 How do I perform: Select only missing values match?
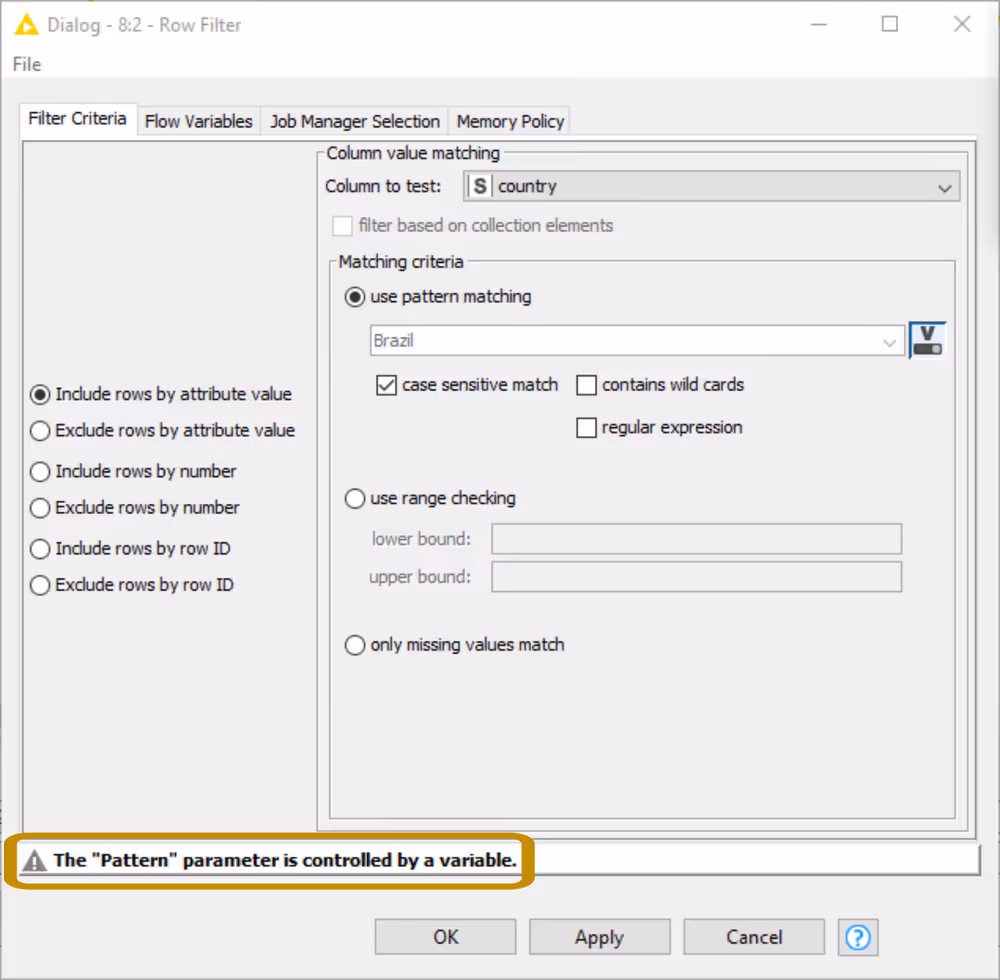point(355,645)
